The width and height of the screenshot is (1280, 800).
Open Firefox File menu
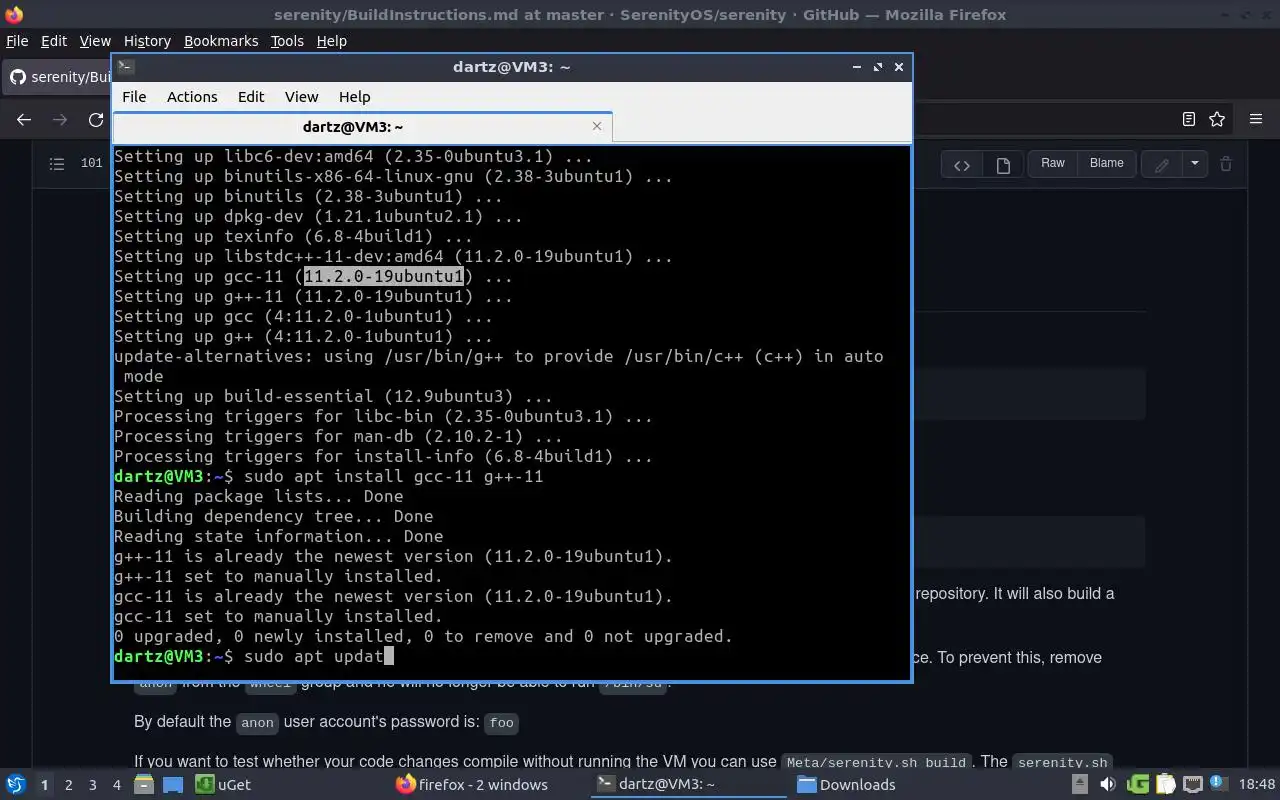coord(17,41)
